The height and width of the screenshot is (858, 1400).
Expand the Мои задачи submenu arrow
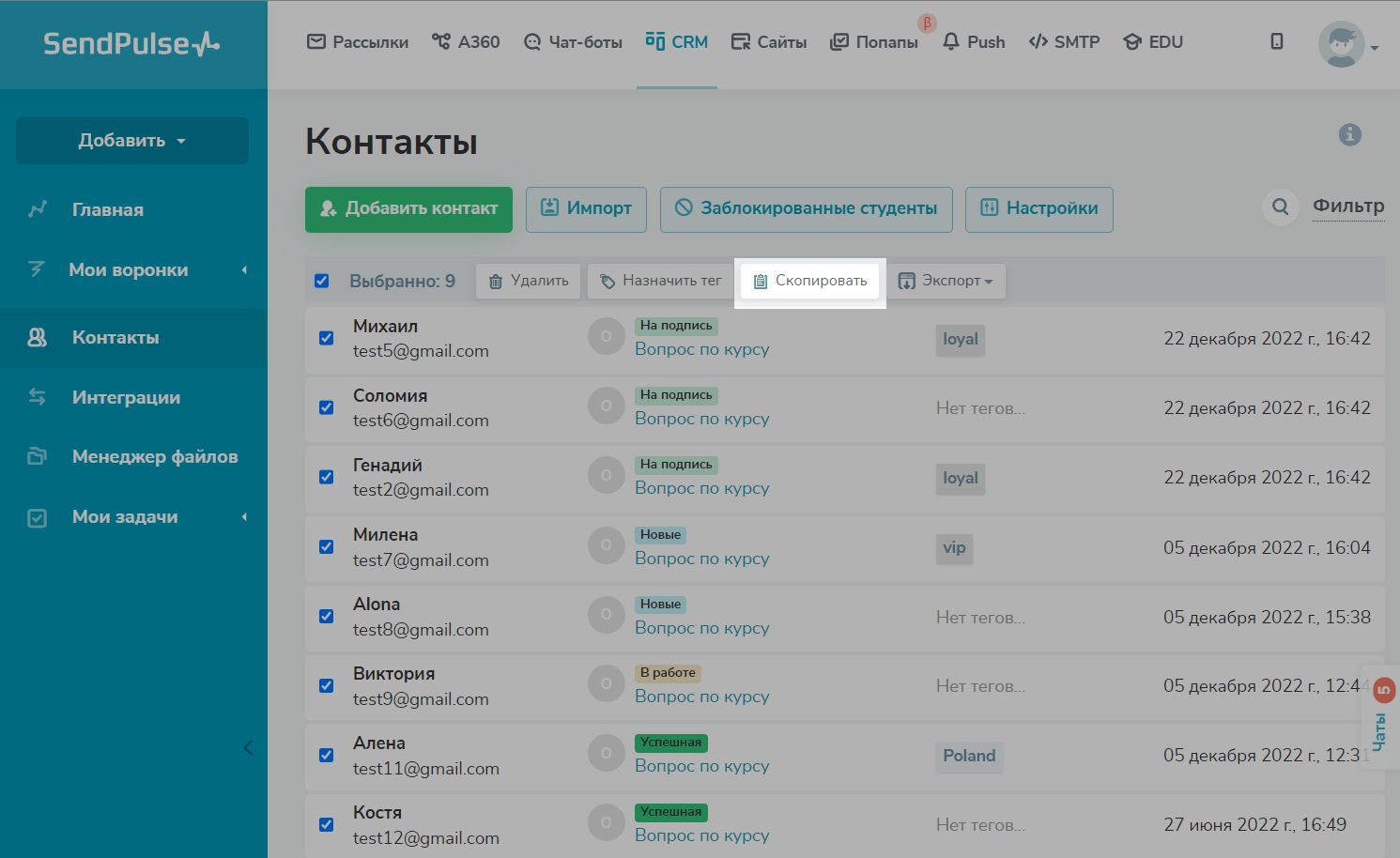click(244, 517)
